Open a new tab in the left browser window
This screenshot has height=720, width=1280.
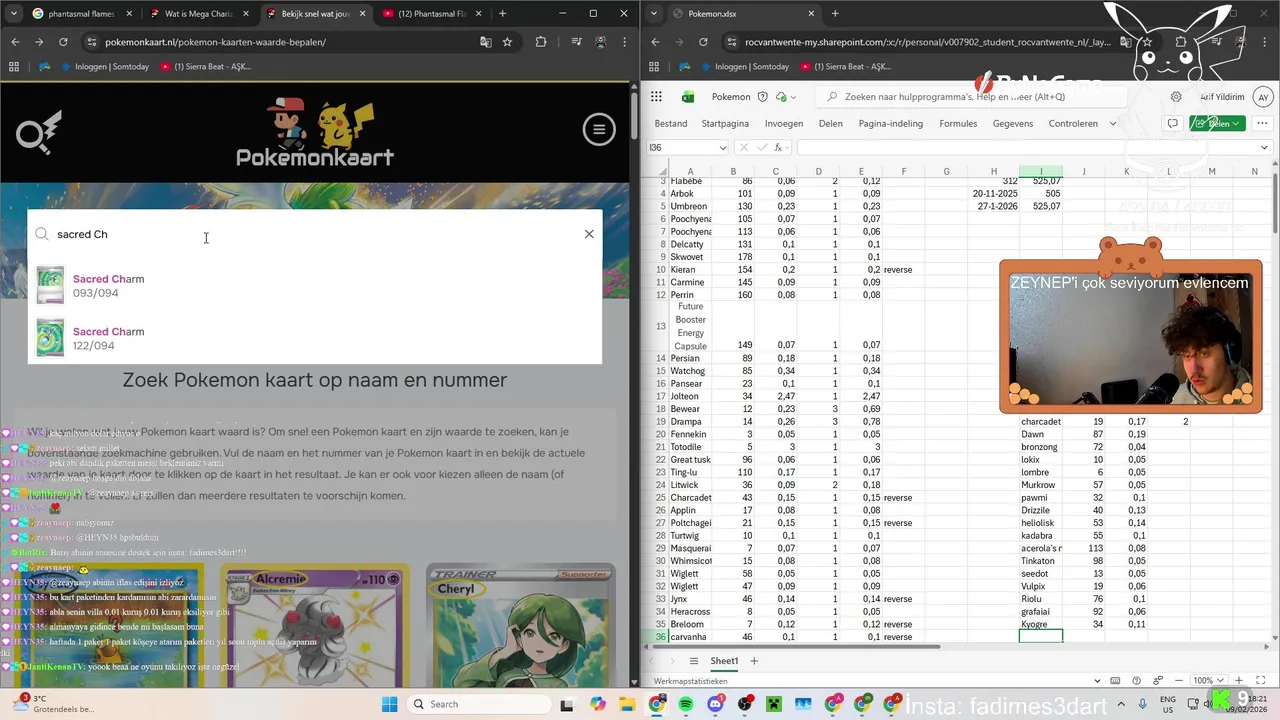502,14
